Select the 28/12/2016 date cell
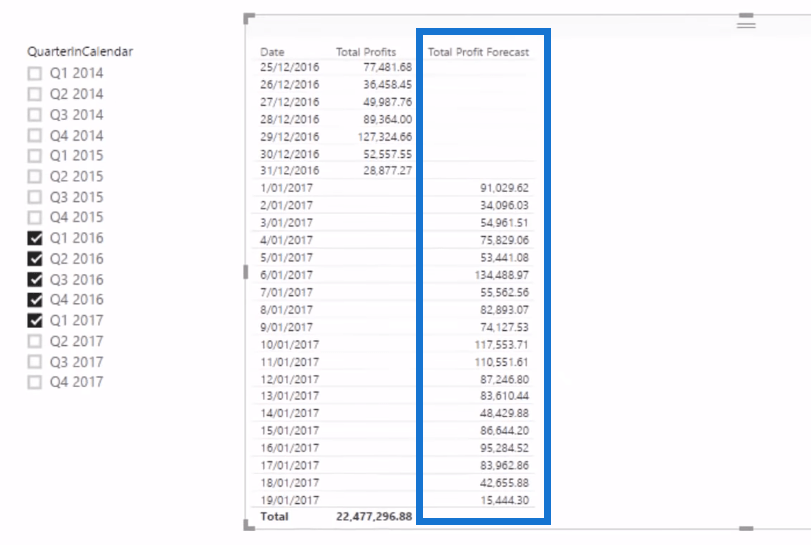This screenshot has width=811, height=545. (x=290, y=119)
